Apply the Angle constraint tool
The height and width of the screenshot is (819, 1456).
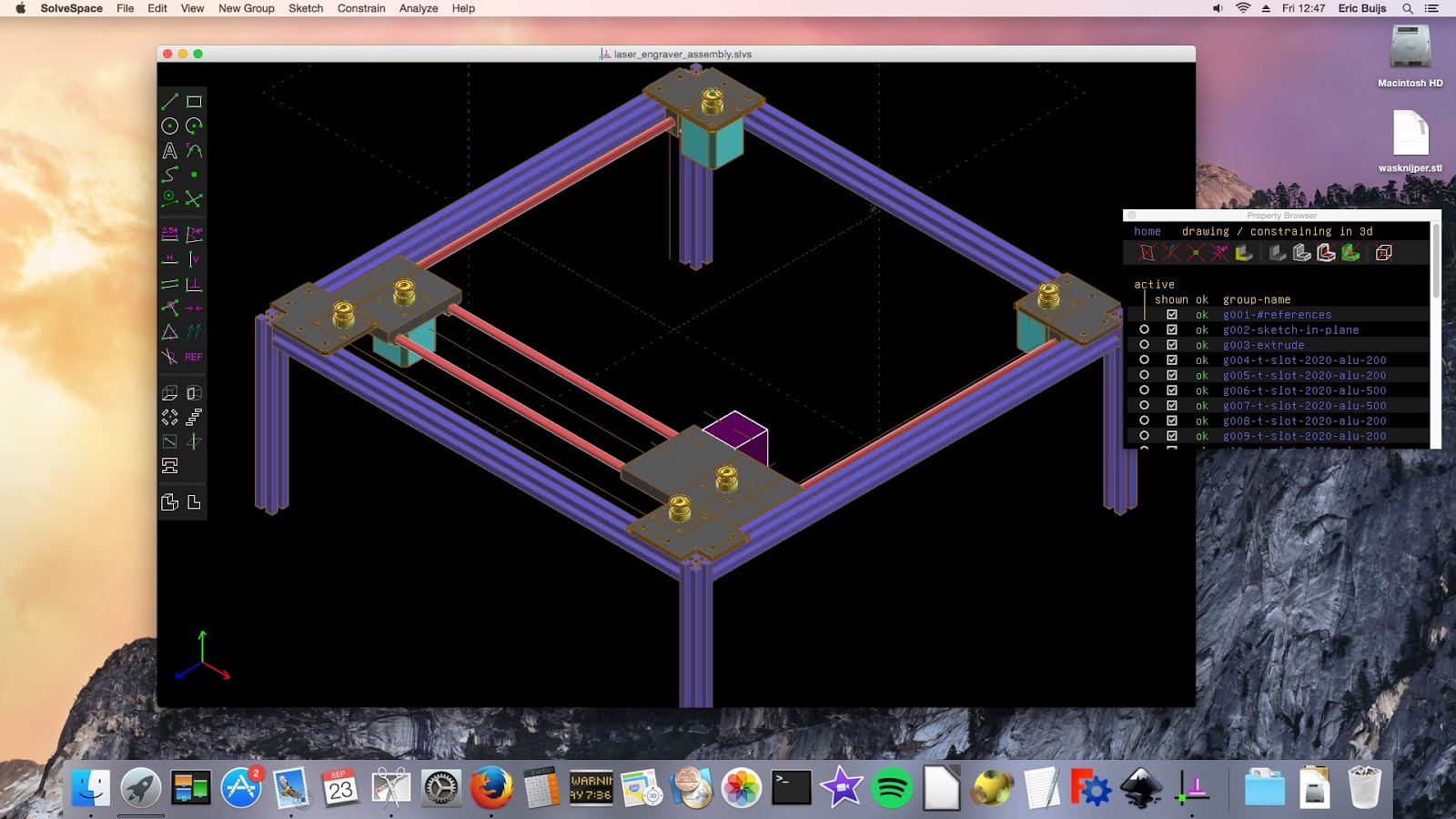point(194,233)
